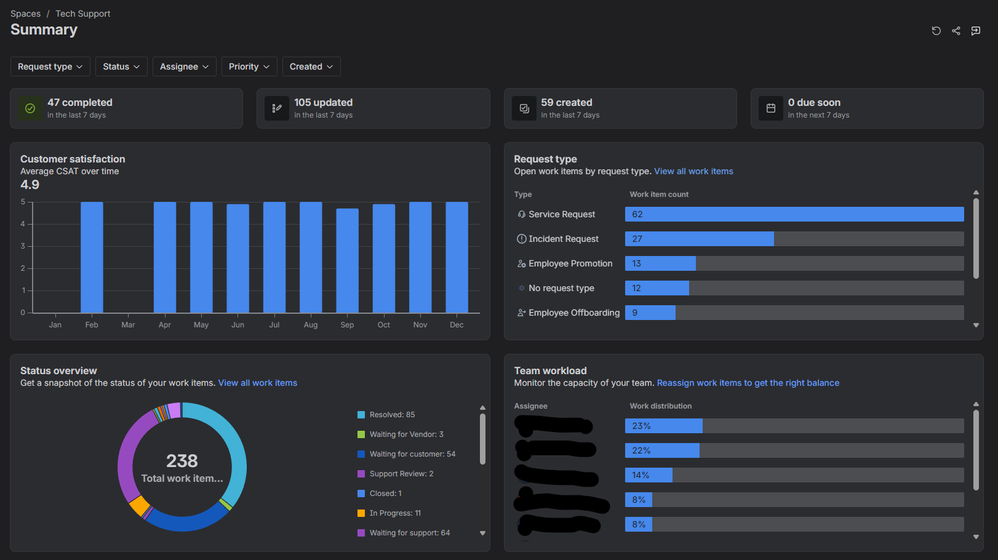Click the Incident Request bar showing 27

click(x=699, y=239)
